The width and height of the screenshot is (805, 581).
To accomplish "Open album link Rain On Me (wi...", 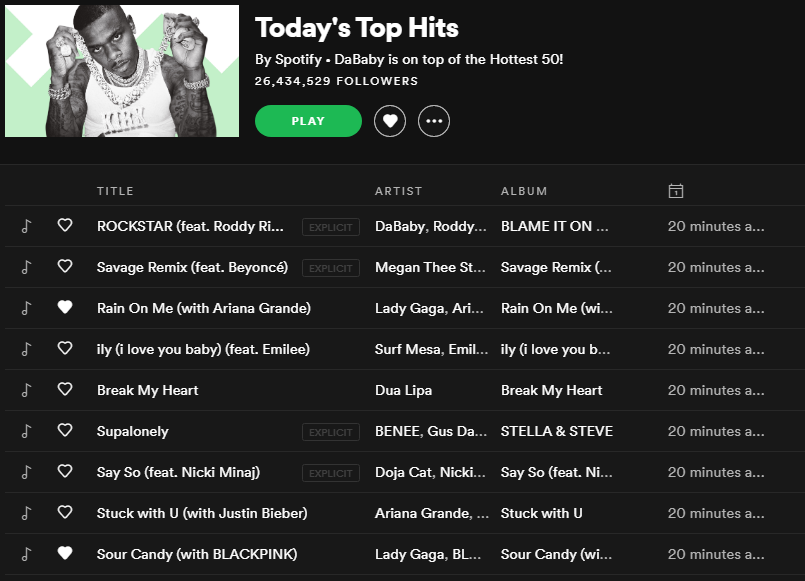I will point(557,308).
